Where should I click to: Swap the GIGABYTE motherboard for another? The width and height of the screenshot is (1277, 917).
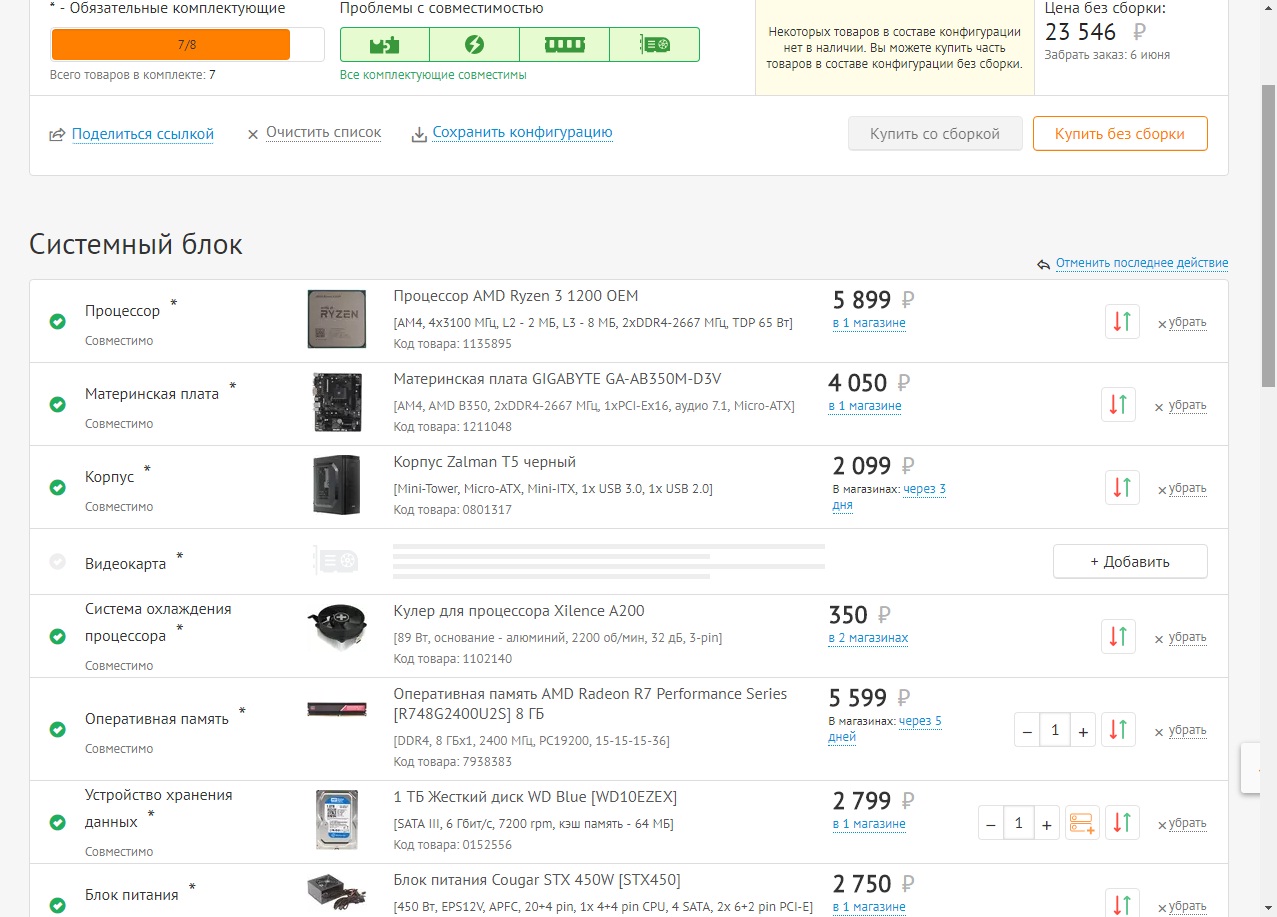[x=1119, y=405]
